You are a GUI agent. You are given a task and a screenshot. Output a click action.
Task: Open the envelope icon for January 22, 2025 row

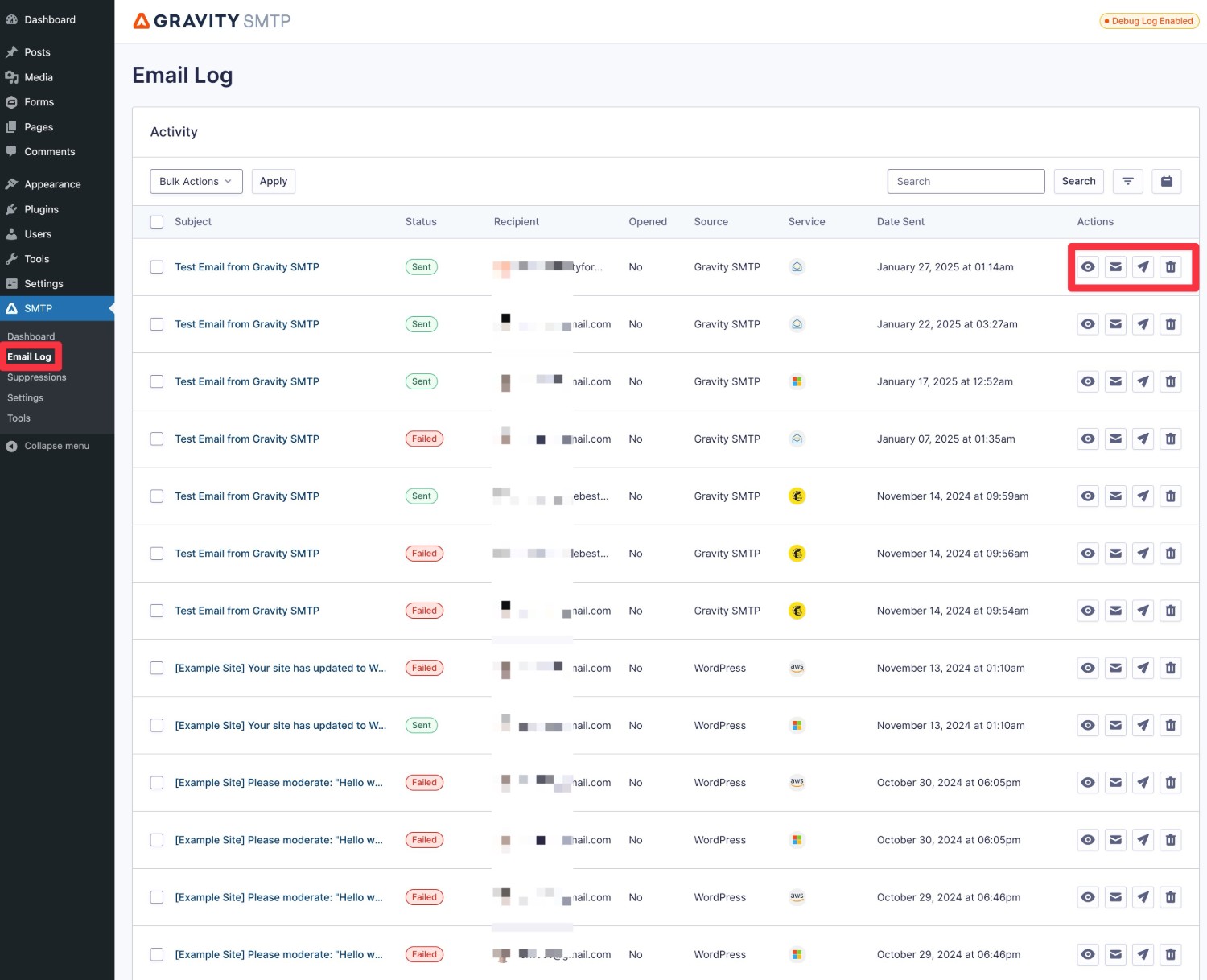click(x=1115, y=324)
